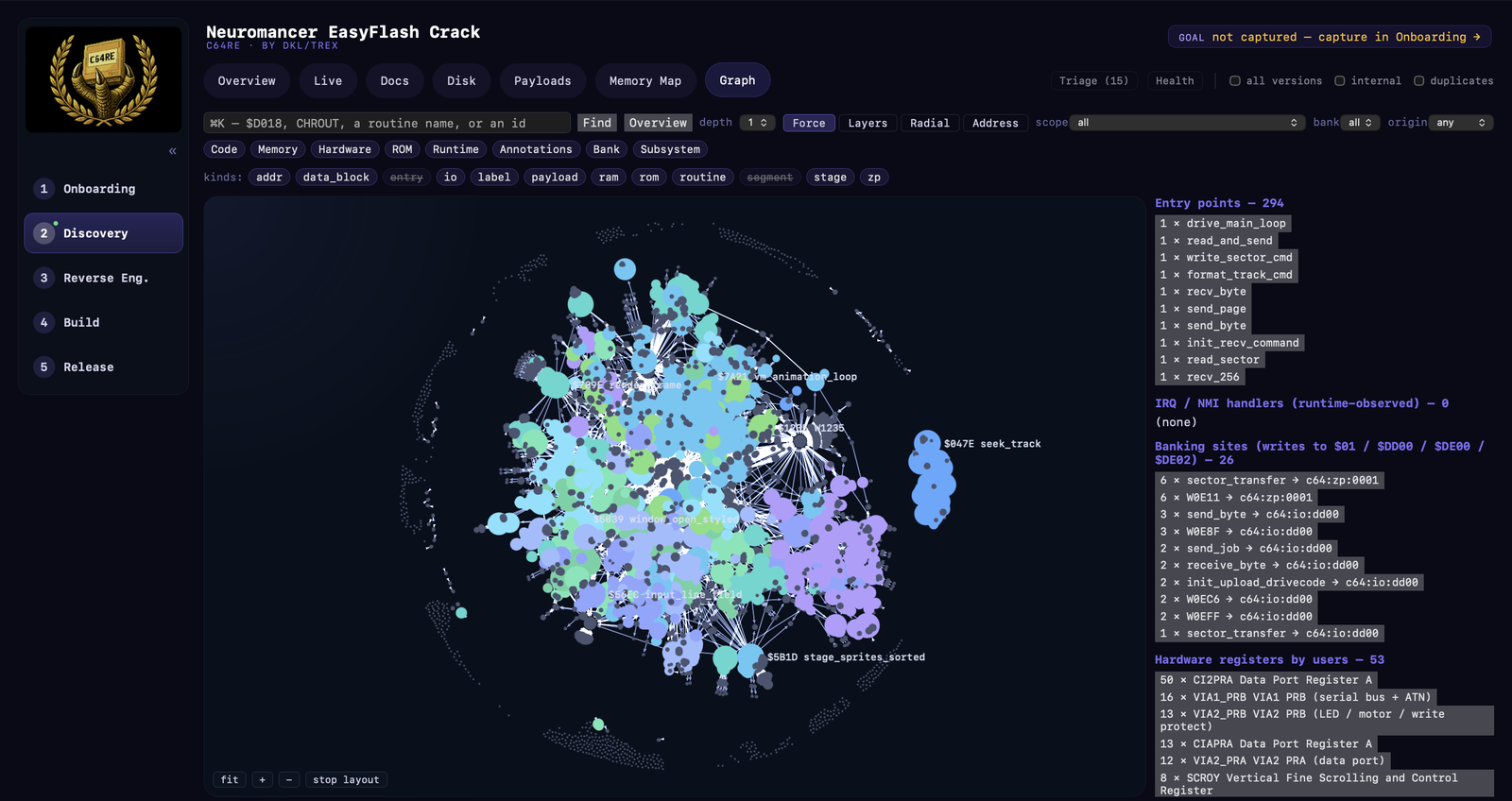This screenshot has width=1512, height=801.
Task: Click the fit button
Action: [x=230, y=780]
